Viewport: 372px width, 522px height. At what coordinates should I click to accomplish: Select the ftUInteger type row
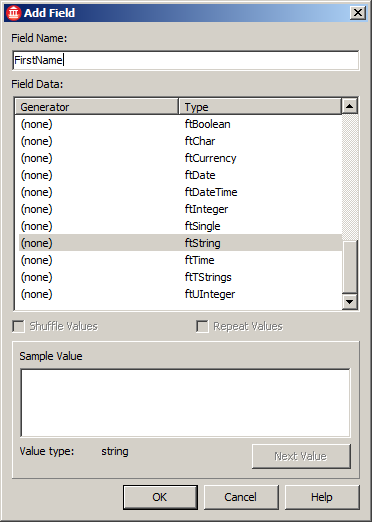(180, 294)
